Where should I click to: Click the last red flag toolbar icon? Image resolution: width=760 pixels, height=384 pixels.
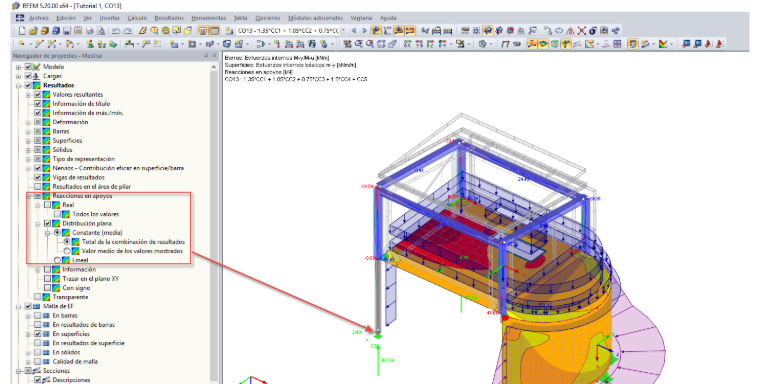click(x=719, y=43)
